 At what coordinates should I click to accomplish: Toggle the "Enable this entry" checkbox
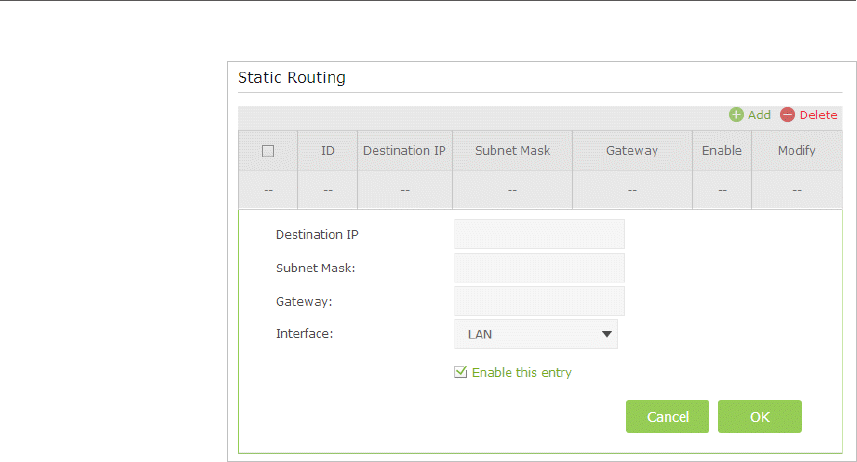click(461, 373)
